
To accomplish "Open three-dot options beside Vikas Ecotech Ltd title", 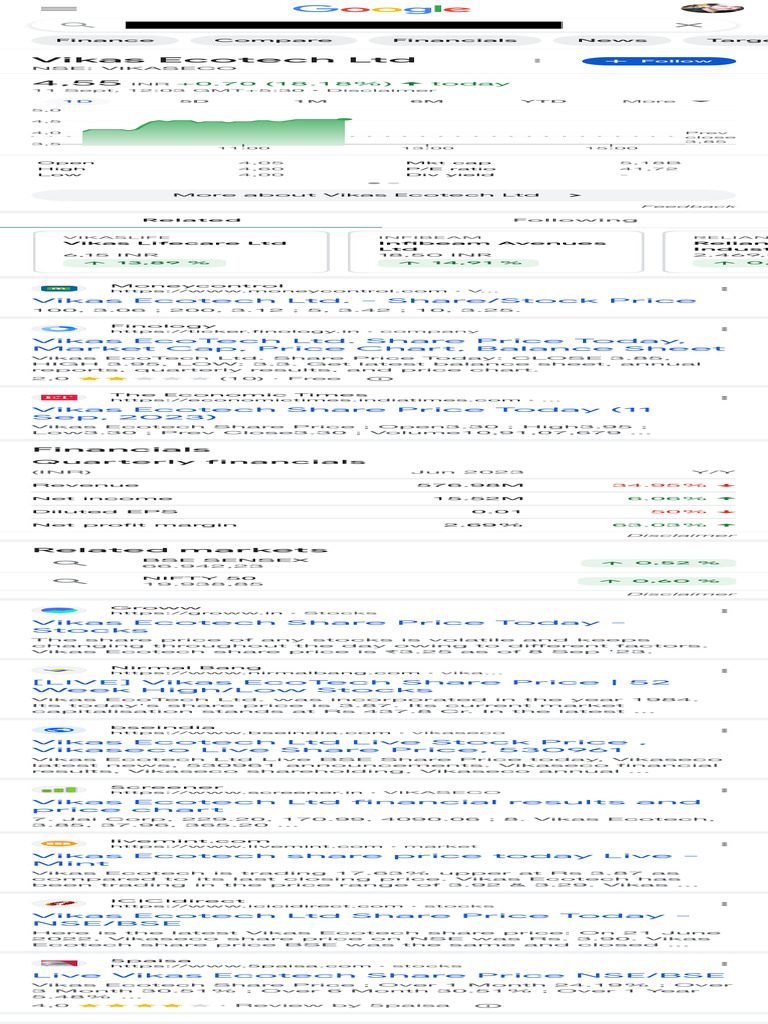I will point(537,61).
